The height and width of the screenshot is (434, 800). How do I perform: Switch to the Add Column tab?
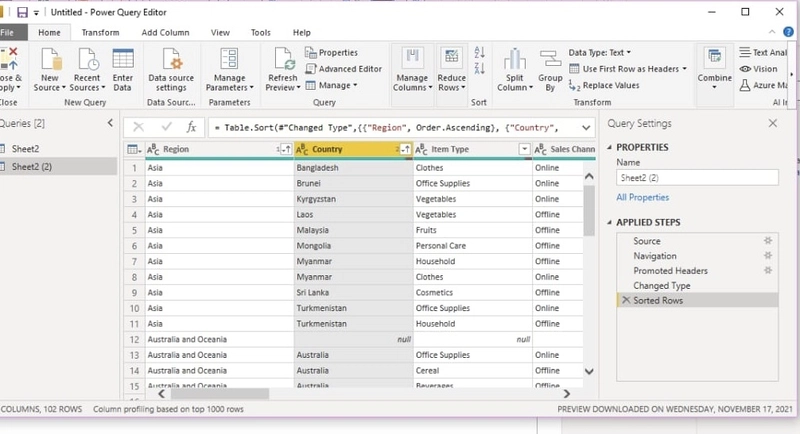click(x=165, y=32)
